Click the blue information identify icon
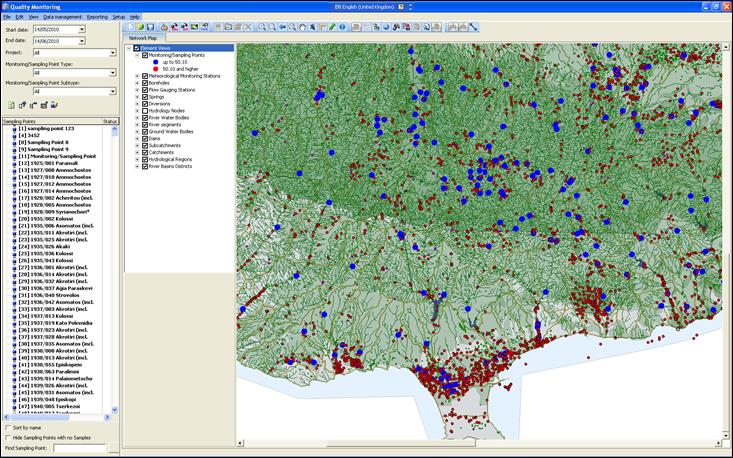This screenshot has height=458, width=733. (343, 27)
